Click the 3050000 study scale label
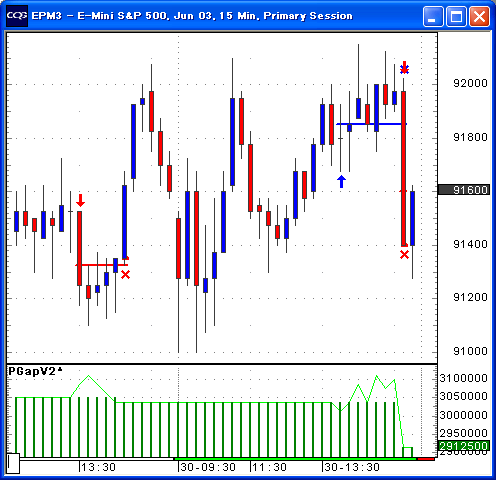Viewport: 496px width, 480px height. coord(464,396)
